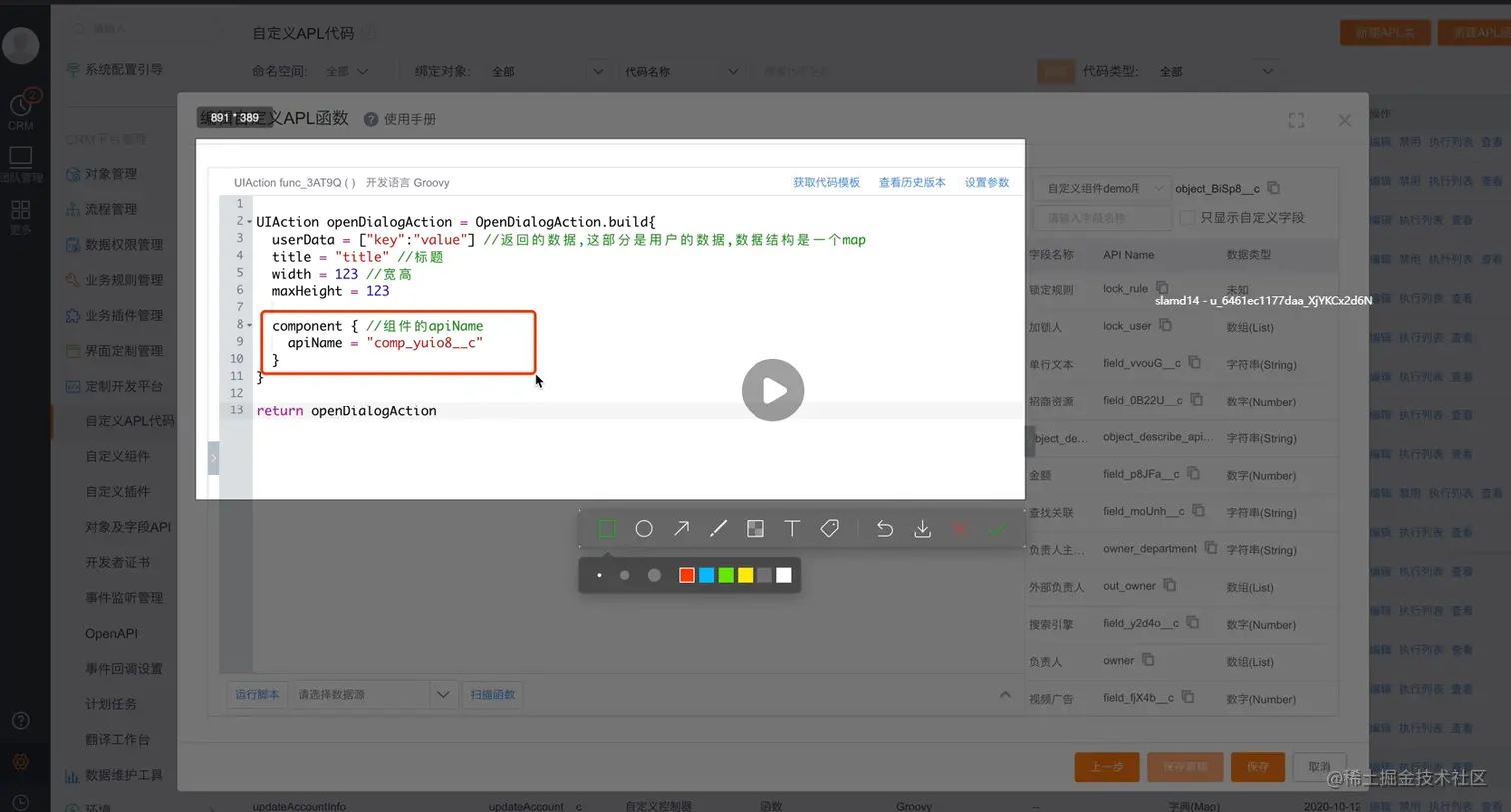Click the 运行脚本 button
Screen dimensions: 1511x812
[x=257, y=695]
